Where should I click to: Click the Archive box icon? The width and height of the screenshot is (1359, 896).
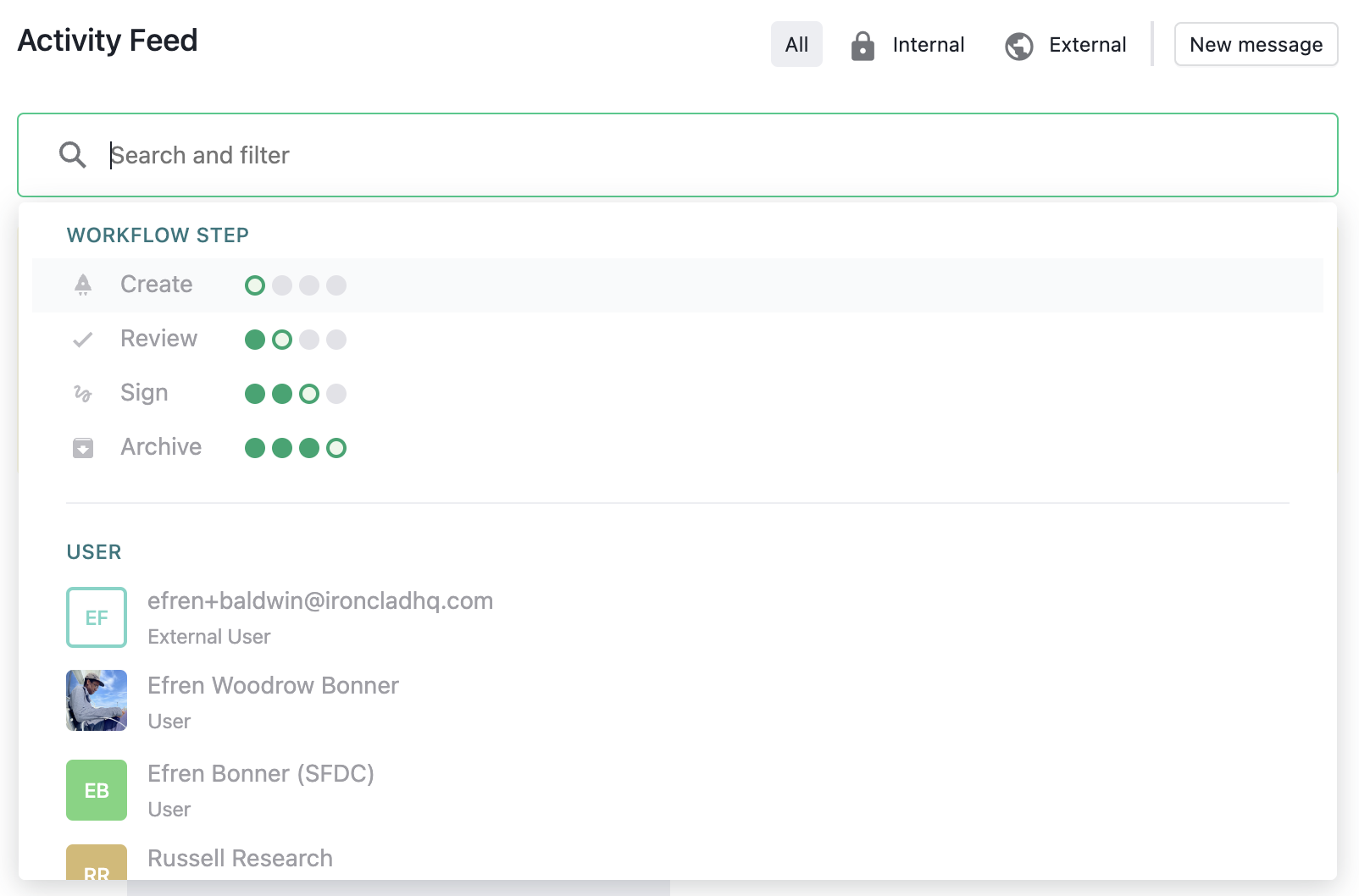82,447
